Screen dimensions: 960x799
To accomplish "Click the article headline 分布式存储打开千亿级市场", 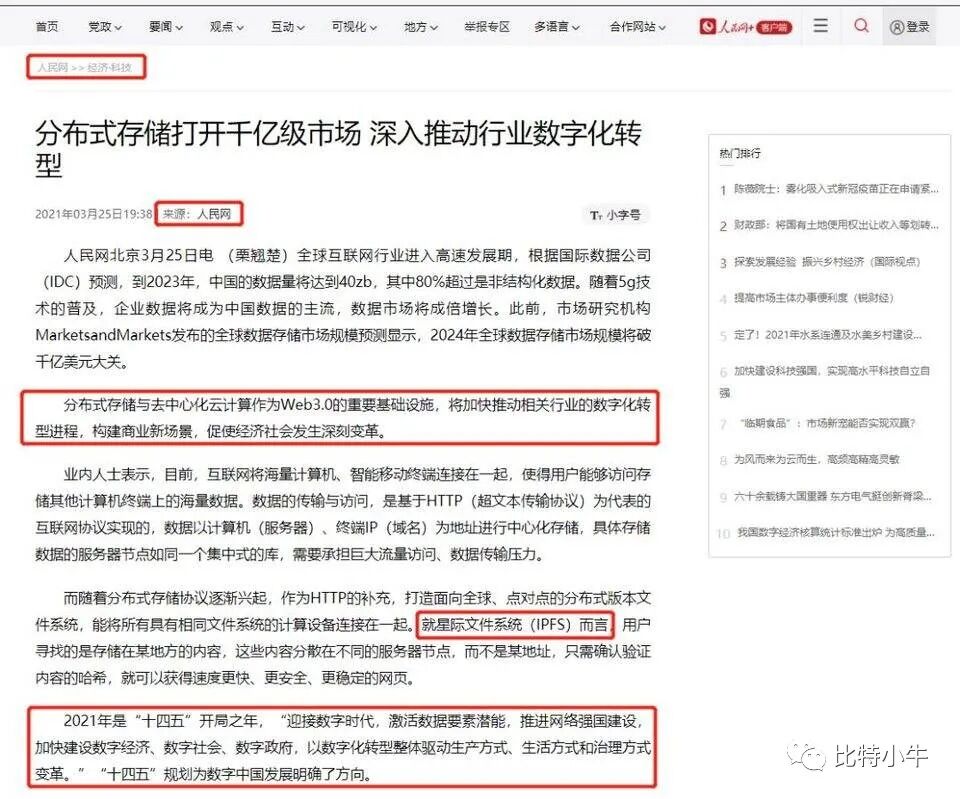I will coord(338,149).
